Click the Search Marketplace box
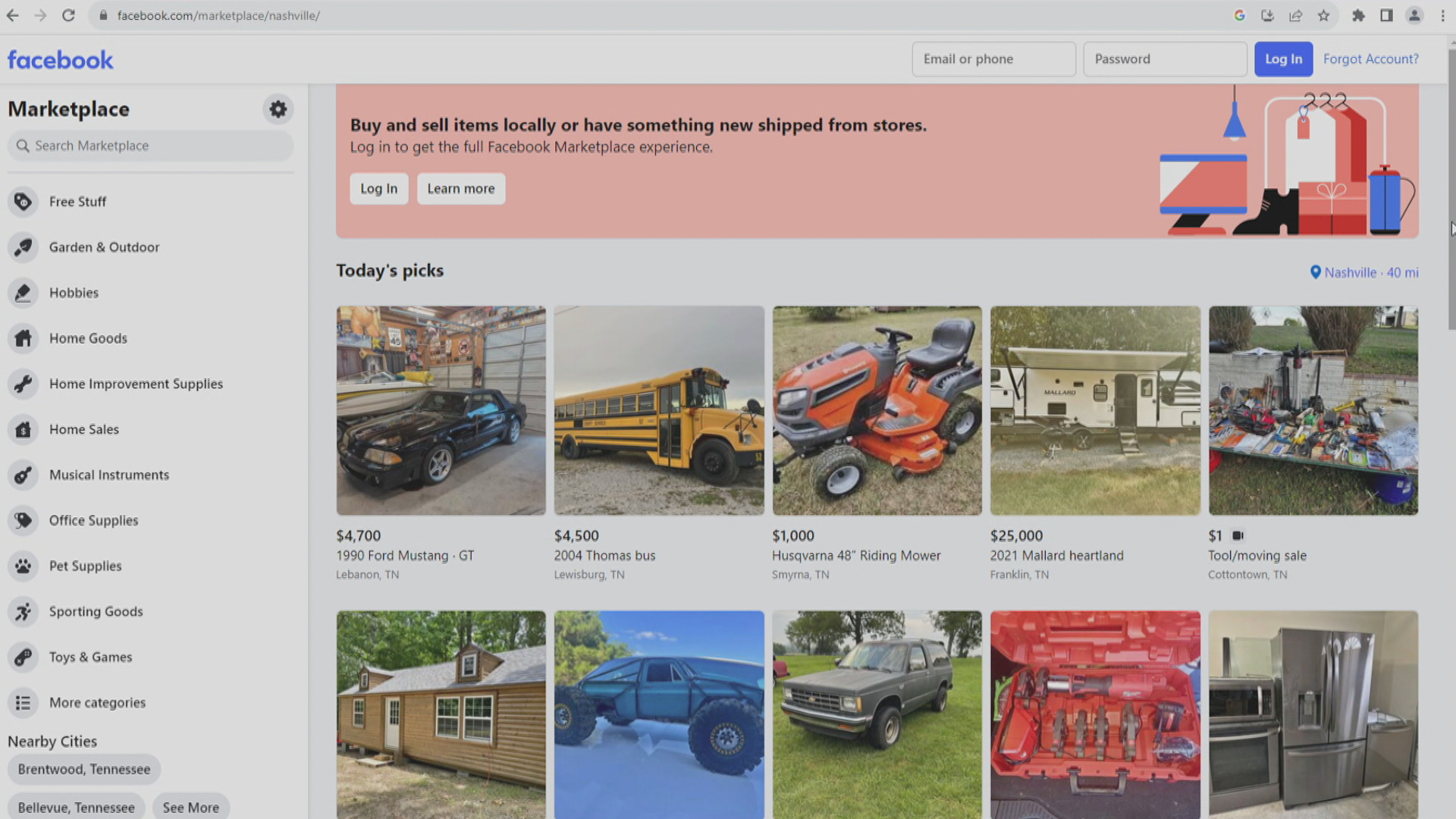1456x819 pixels. coord(150,146)
